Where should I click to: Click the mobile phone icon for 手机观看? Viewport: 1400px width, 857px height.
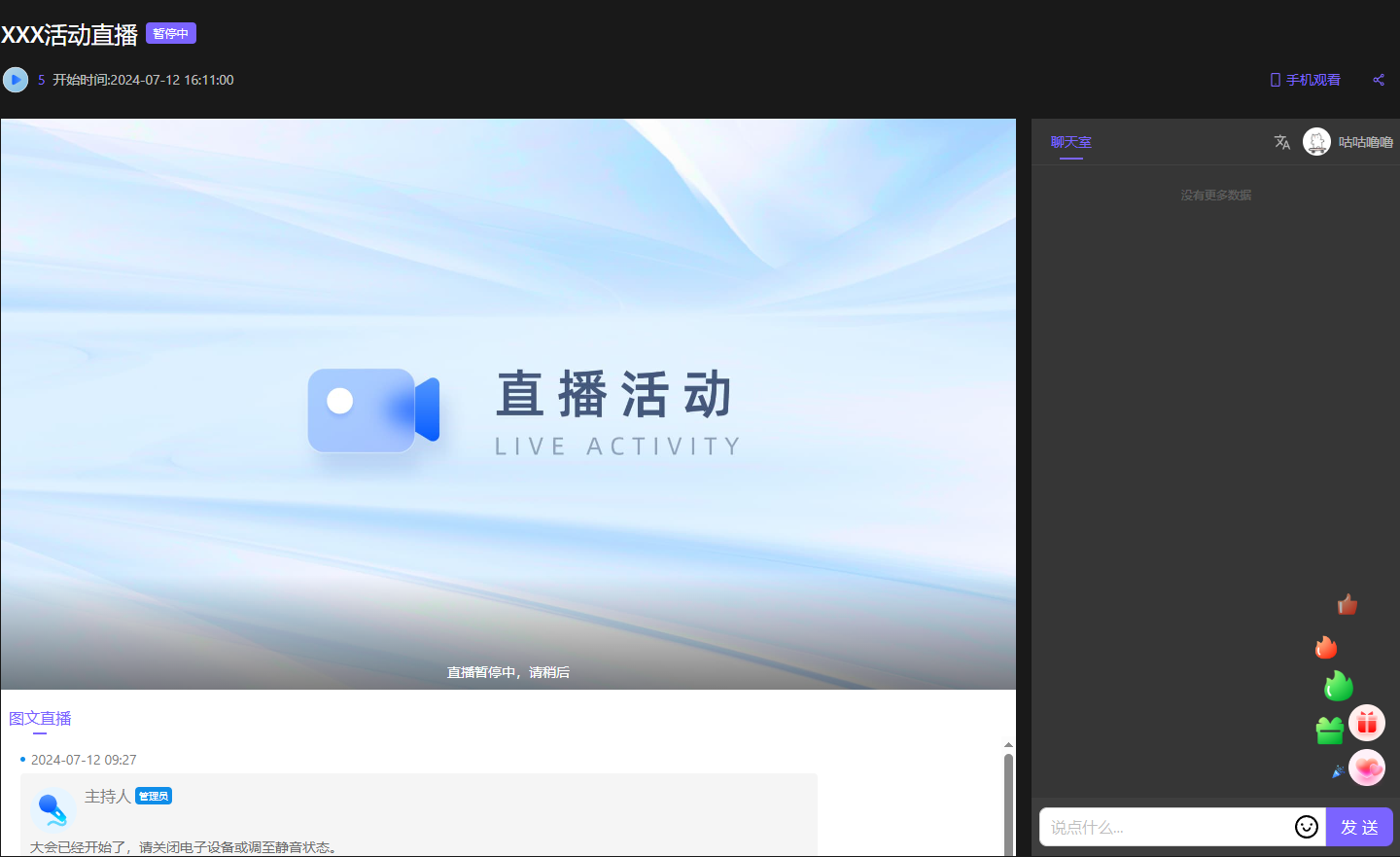point(1275,80)
